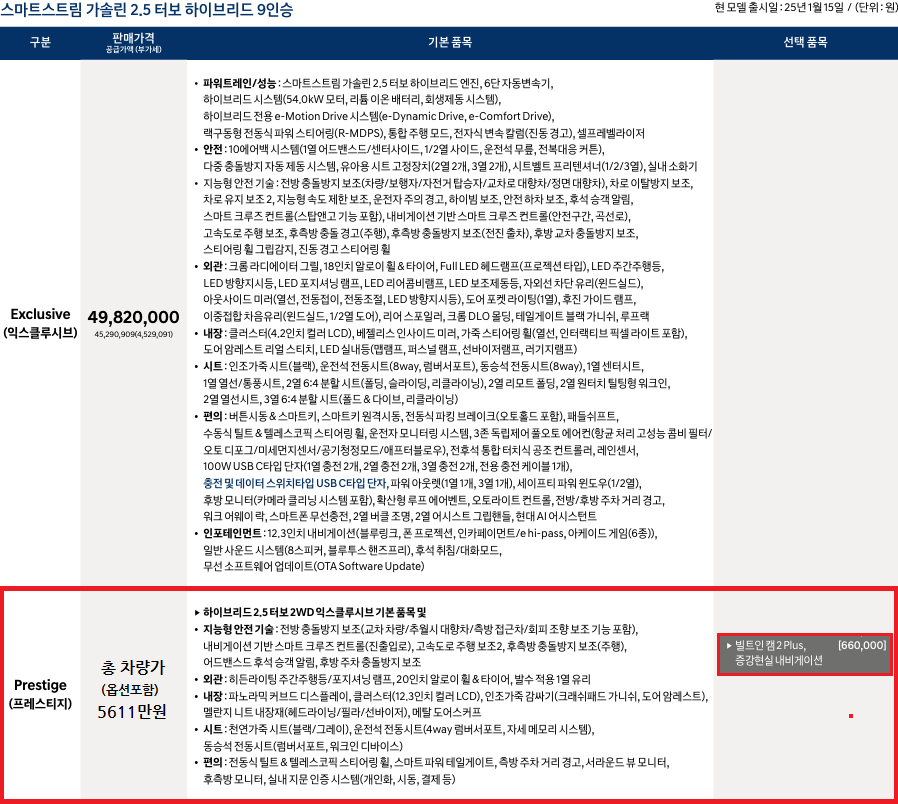This screenshot has height=804, width=898.
Task: Click the small red dot in options column
Action: coord(850,716)
